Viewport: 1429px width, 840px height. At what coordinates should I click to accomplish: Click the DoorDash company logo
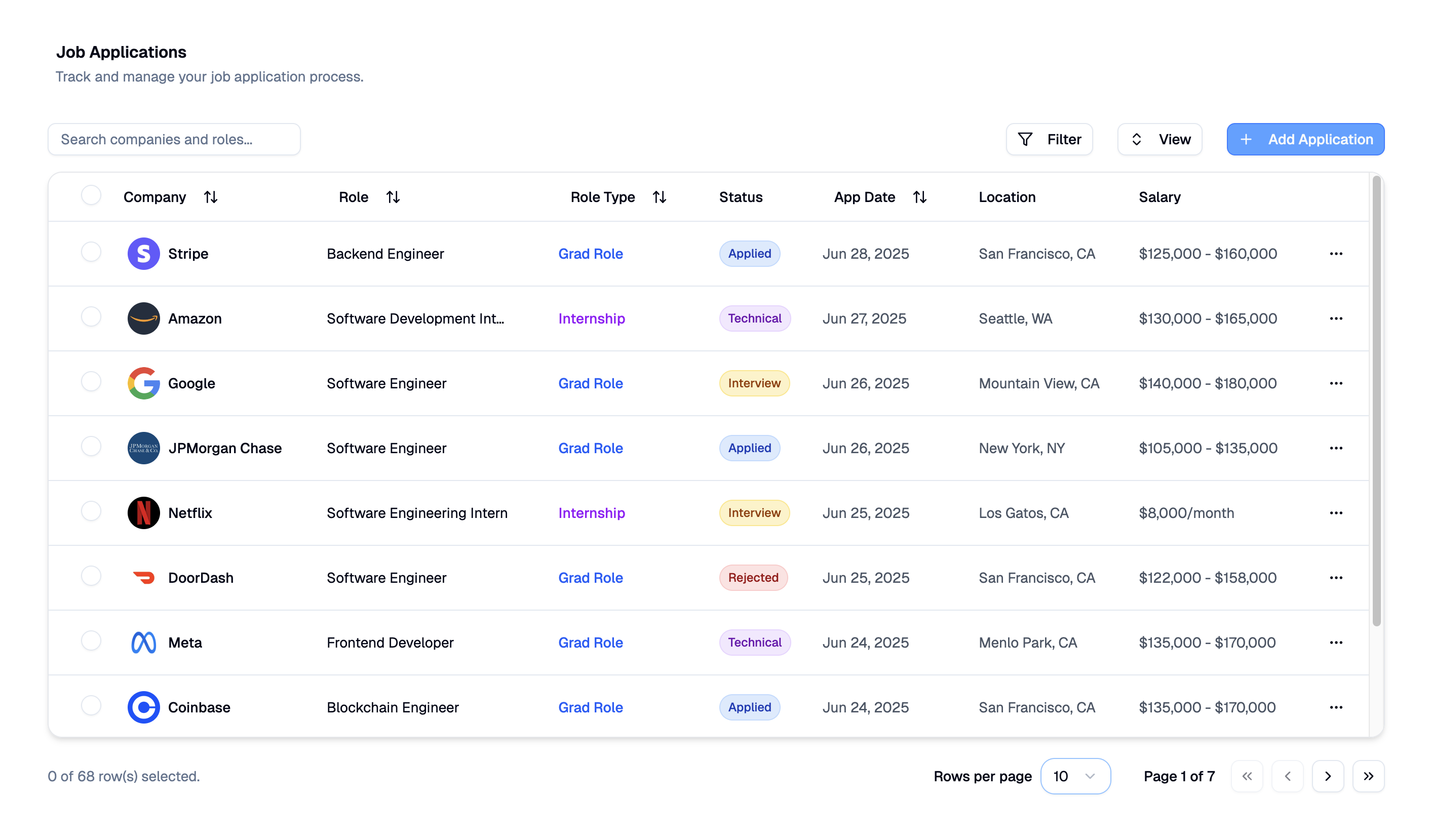click(143, 578)
